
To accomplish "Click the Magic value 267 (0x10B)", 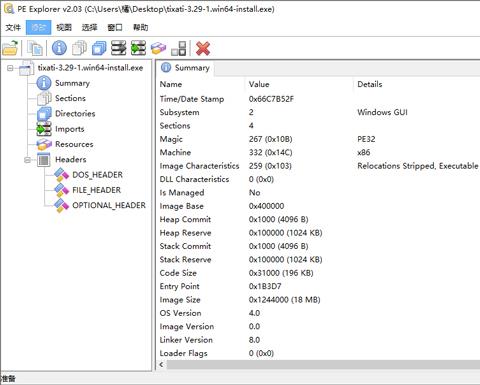I will pyautogui.click(x=270, y=139).
